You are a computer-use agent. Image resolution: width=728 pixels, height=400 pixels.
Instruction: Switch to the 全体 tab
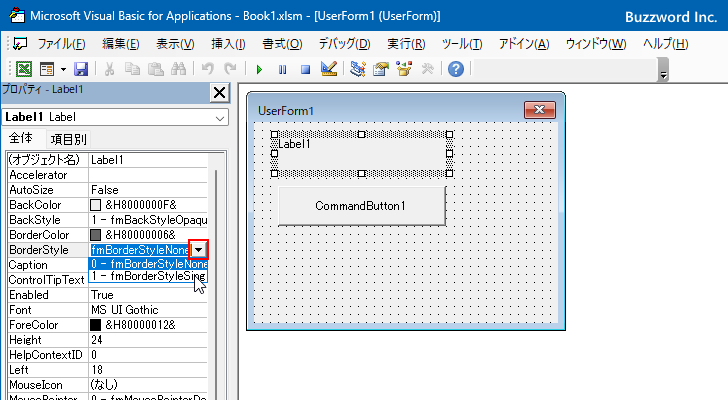pyautogui.click(x=21, y=138)
